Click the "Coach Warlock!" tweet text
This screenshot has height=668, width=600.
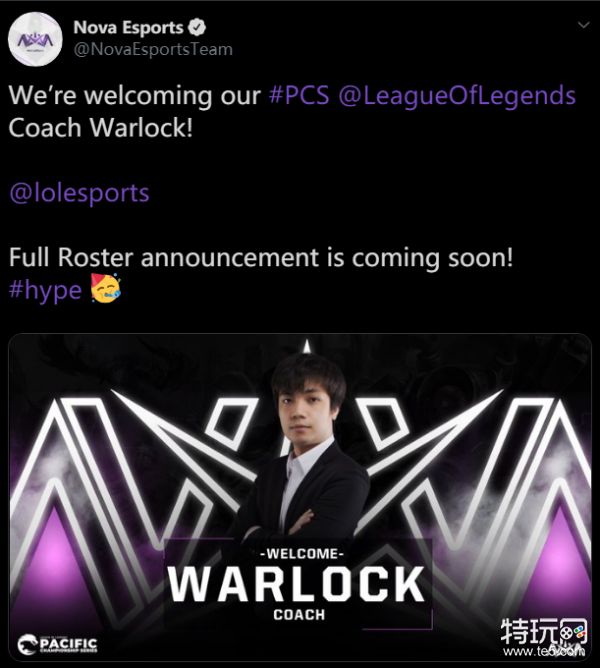[101, 128]
